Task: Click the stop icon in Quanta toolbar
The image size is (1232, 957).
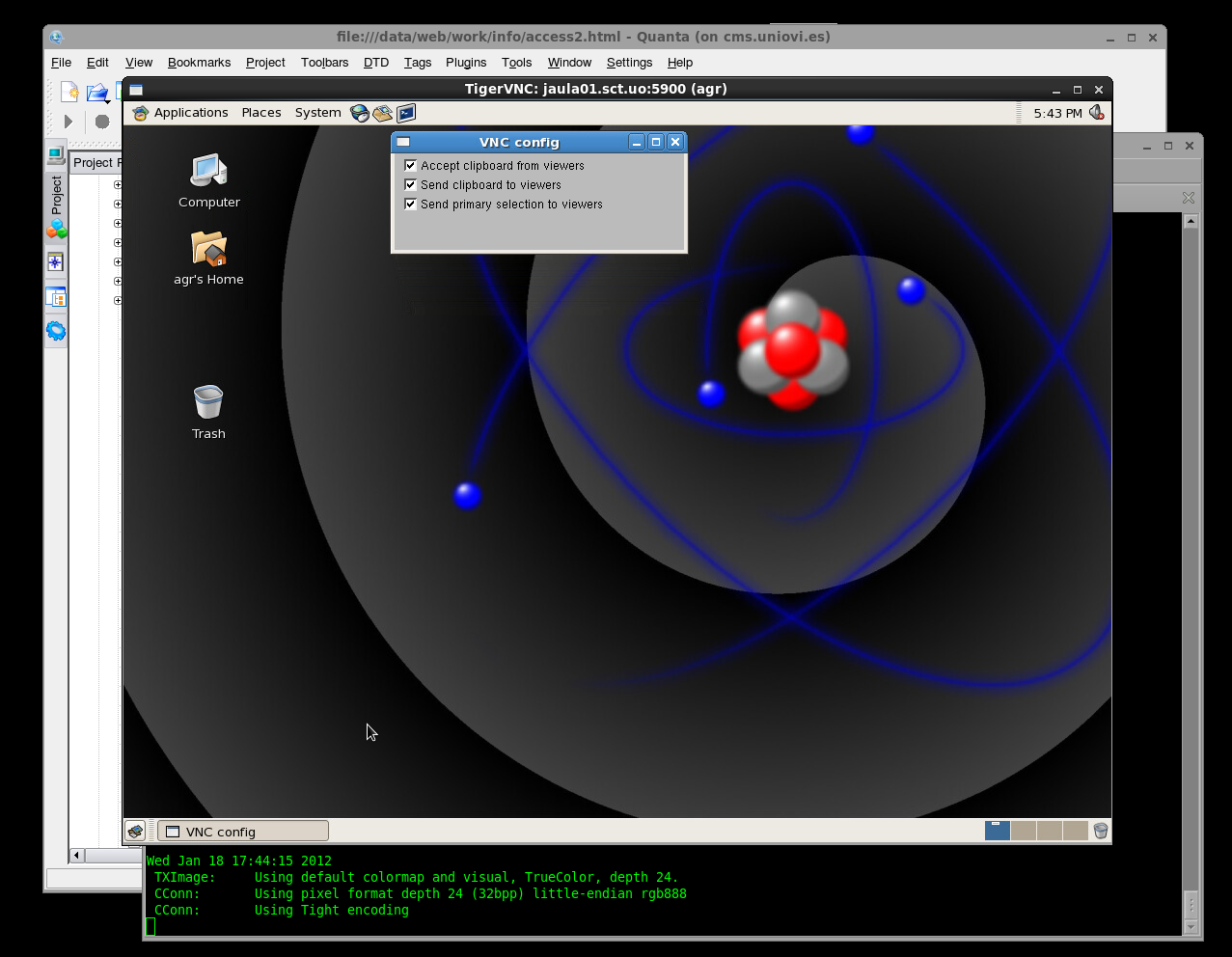Action: (x=102, y=122)
